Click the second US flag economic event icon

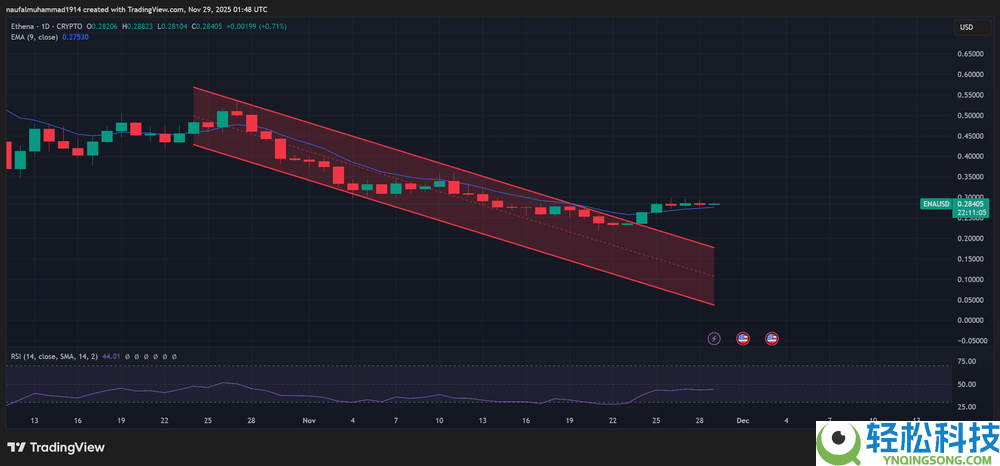click(x=772, y=339)
